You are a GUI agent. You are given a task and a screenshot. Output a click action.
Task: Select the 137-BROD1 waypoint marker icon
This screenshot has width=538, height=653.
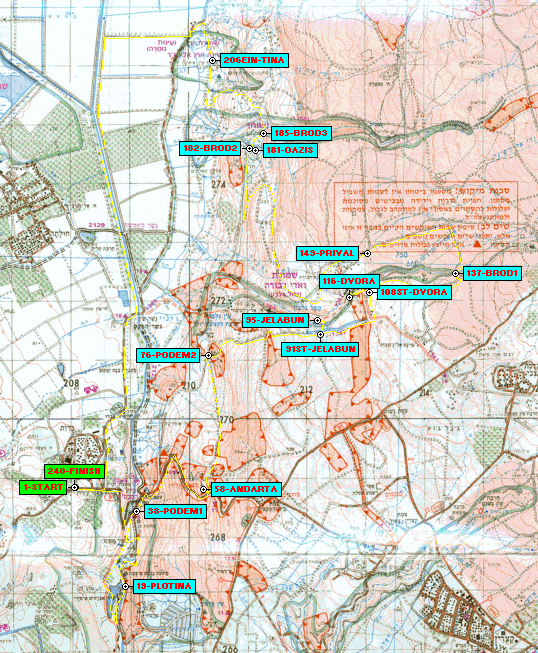pyautogui.click(x=456, y=274)
